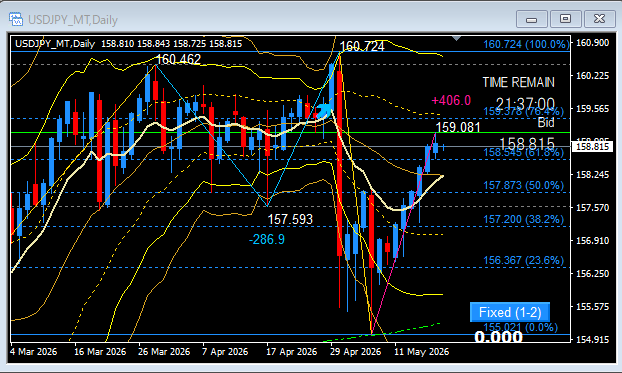Click the USDJPY_MT chart window icon
This screenshot has height=373, width=622.
(x=16, y=19)
